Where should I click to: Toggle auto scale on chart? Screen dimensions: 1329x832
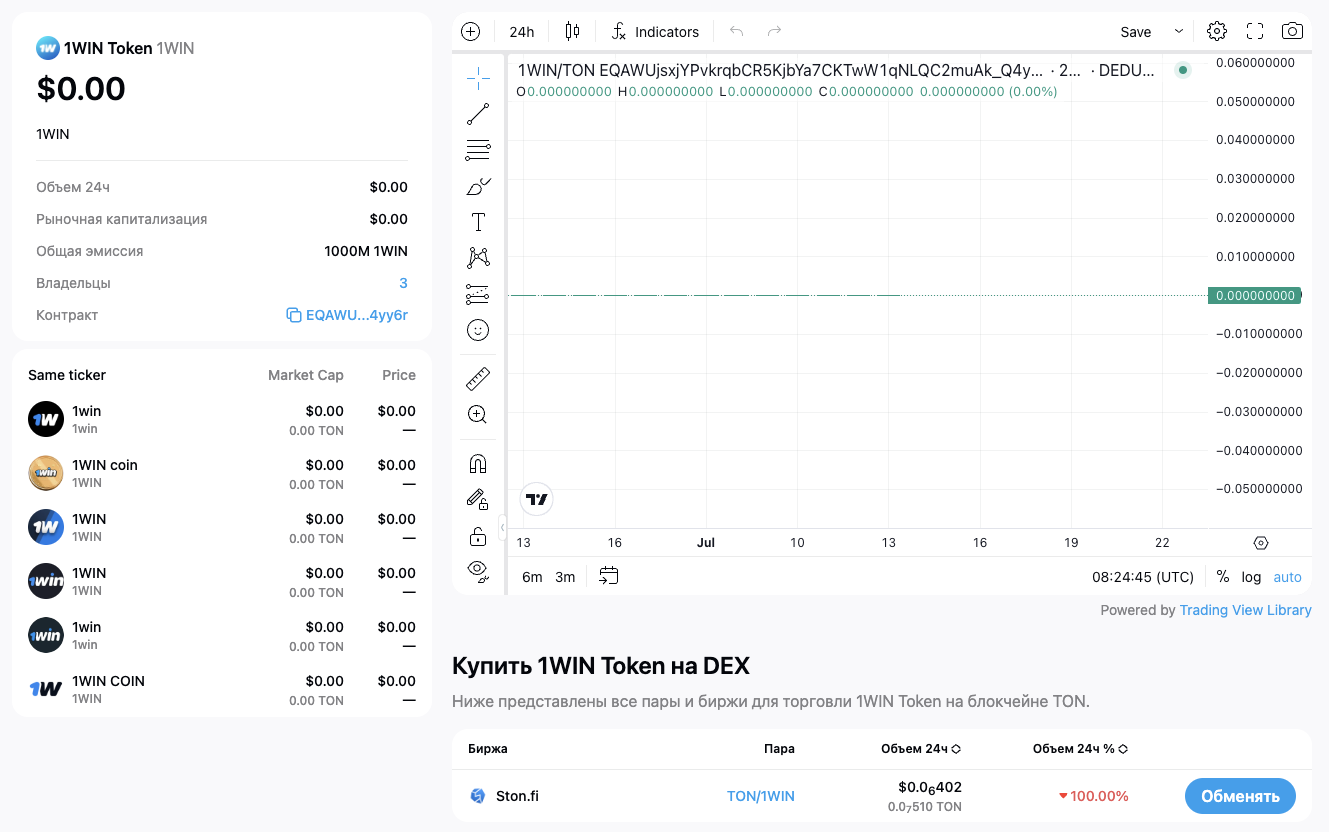coord(1287,576)
